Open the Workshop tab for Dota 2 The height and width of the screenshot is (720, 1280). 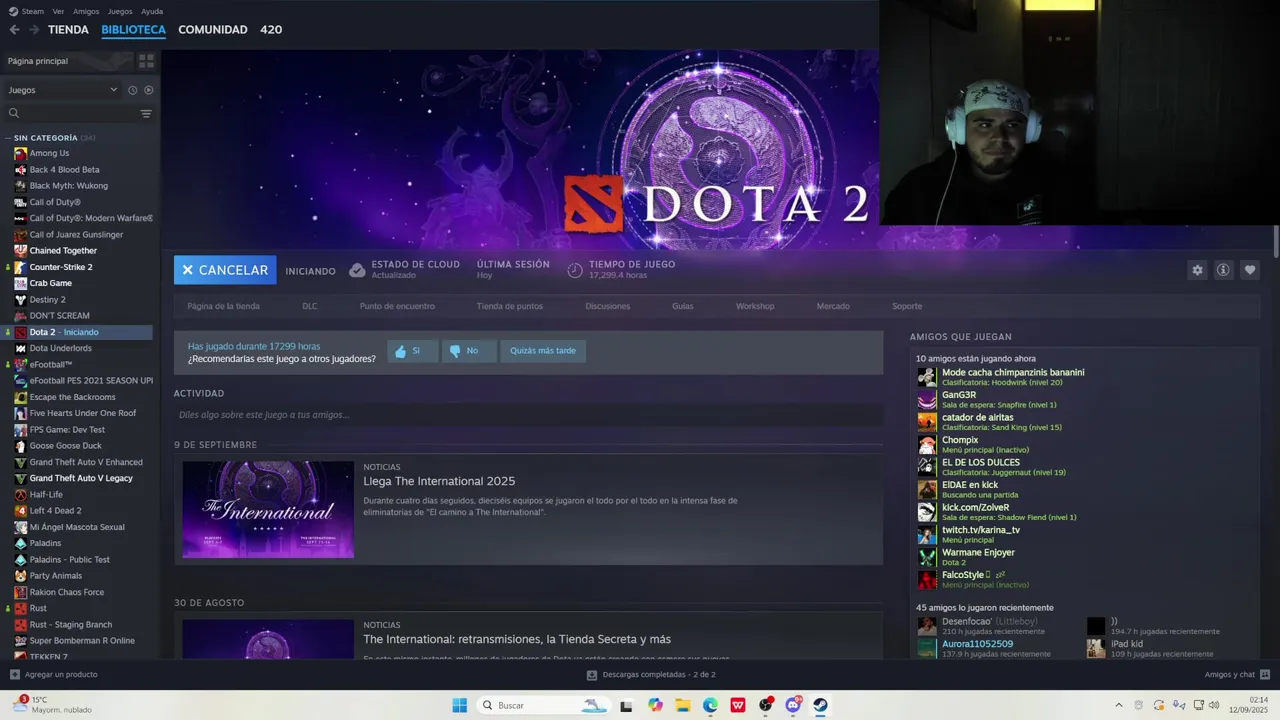[755, 306]
